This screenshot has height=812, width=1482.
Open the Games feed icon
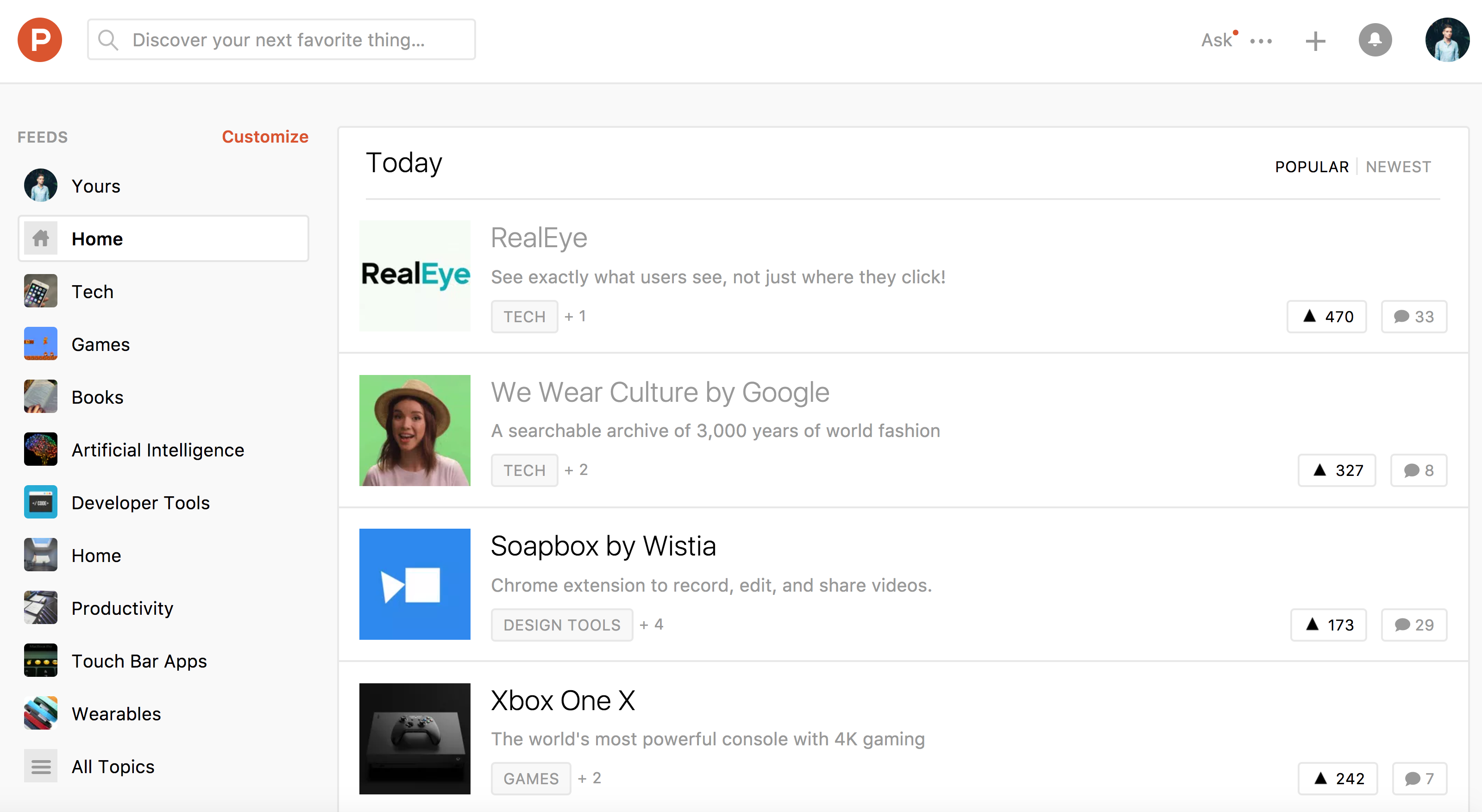tap(40, 344)
